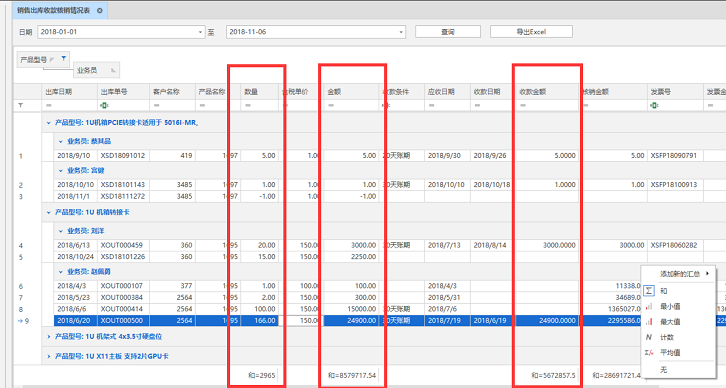Choose 和 in the summary menu

pos(677,291)
